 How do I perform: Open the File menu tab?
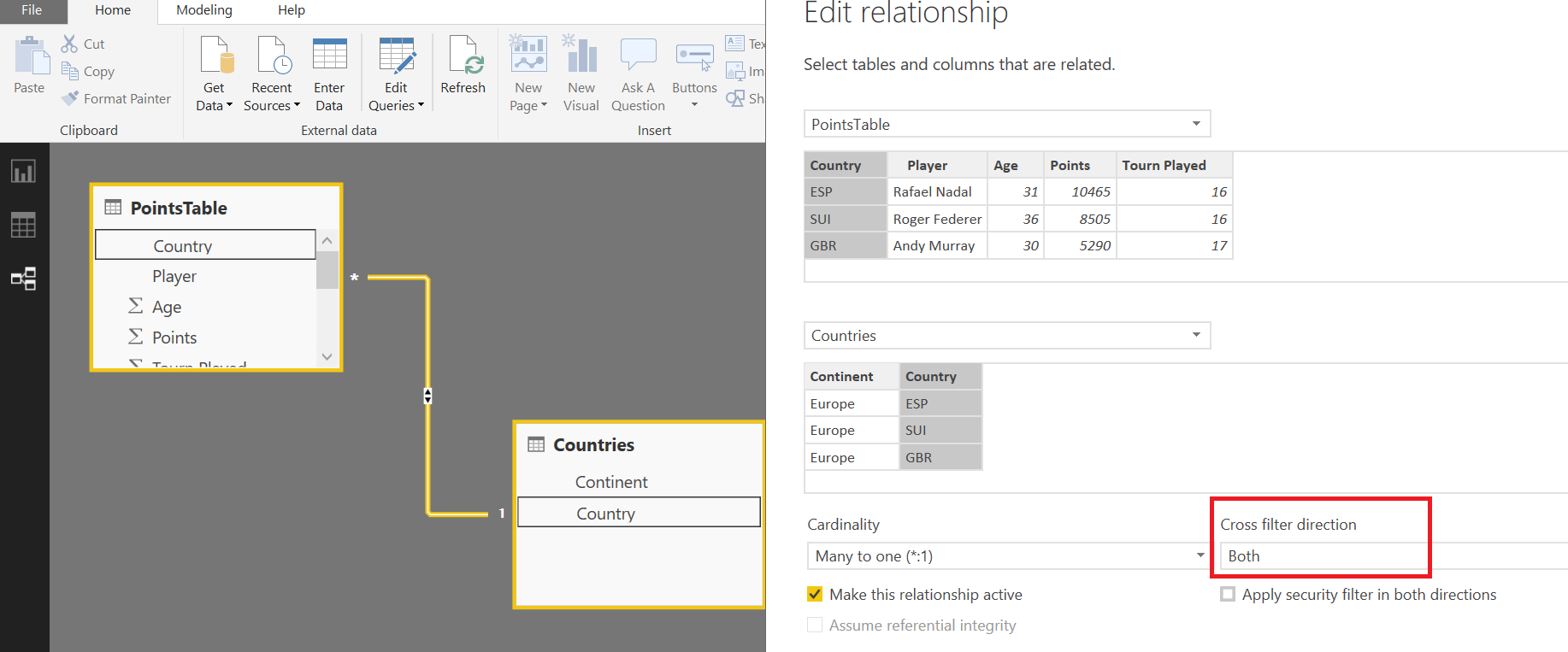[32, 10]
